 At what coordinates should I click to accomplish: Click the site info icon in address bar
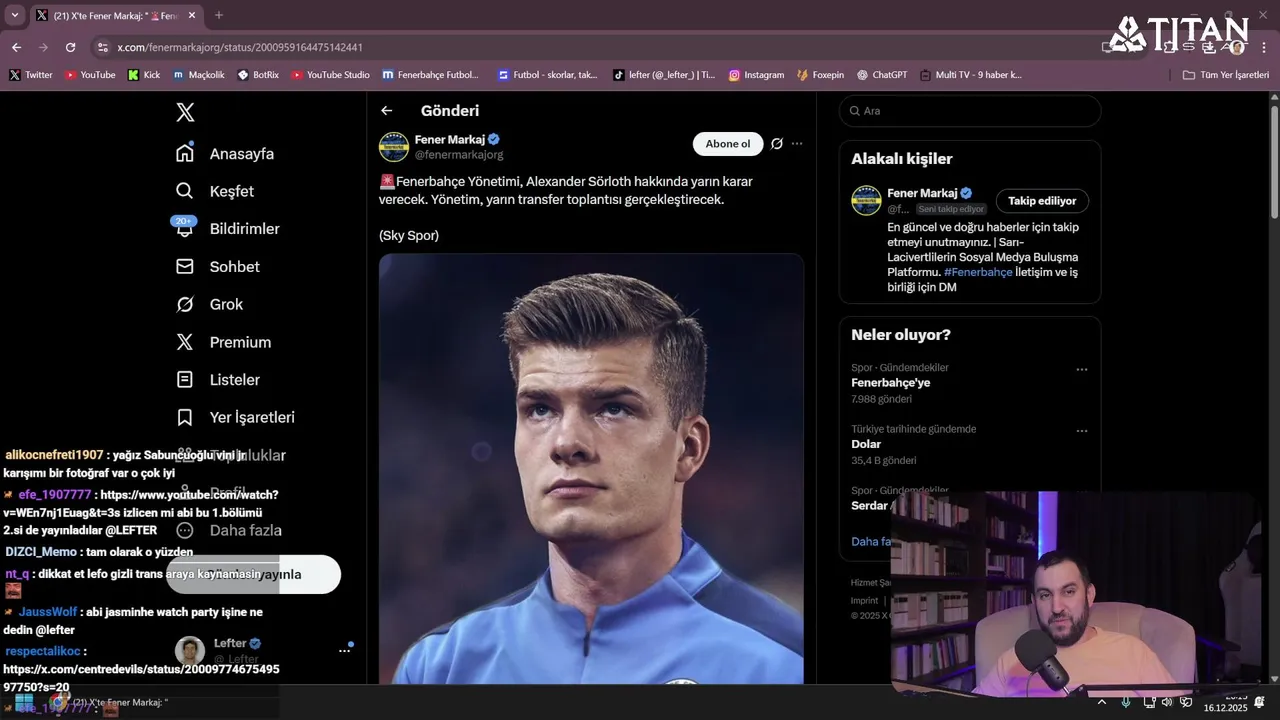[x=102, y=47]
